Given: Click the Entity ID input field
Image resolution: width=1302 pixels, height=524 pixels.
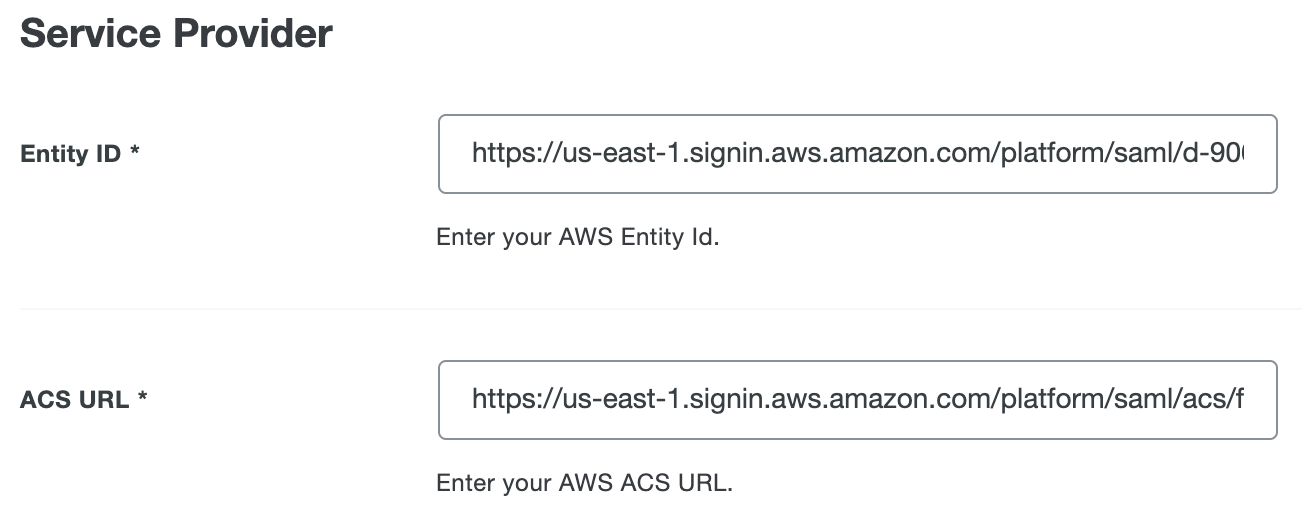Looking at the screenshot, I should point(857,154).
